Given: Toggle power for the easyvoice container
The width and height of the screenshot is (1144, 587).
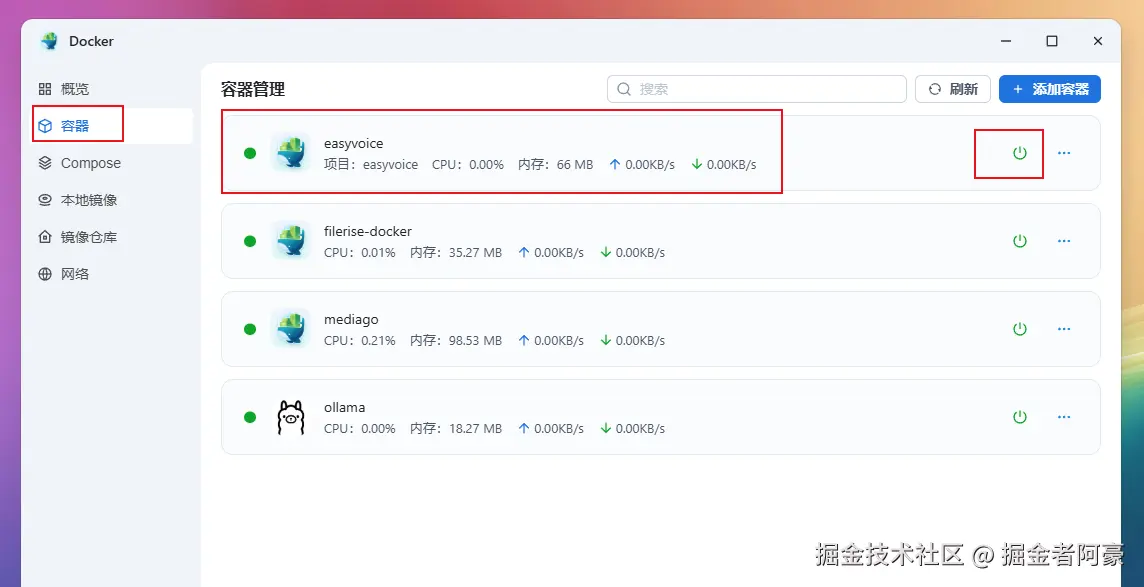Looking at the screenshot, I should click(x=1020, y=153).
